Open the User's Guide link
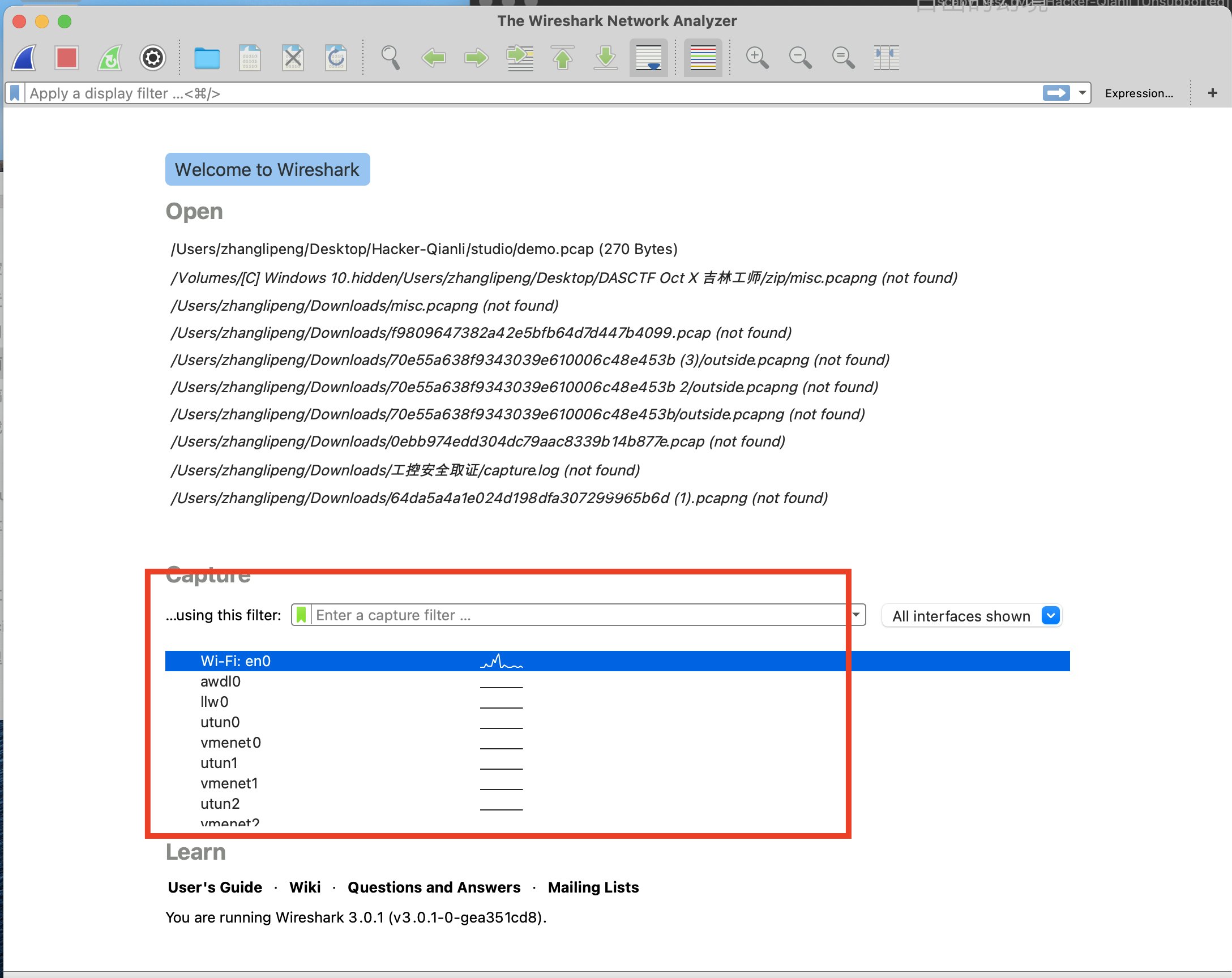The height and width of the screenshot is (978, 1232). tap(215, 887)
